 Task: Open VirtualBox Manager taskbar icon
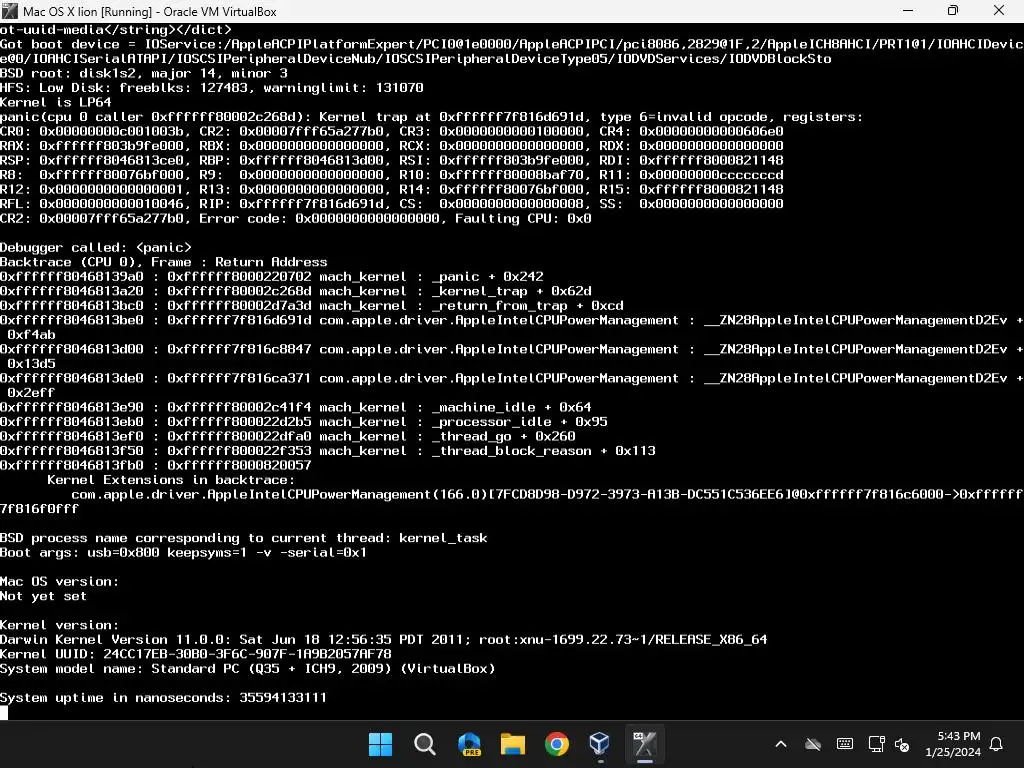tap(600, 744)
